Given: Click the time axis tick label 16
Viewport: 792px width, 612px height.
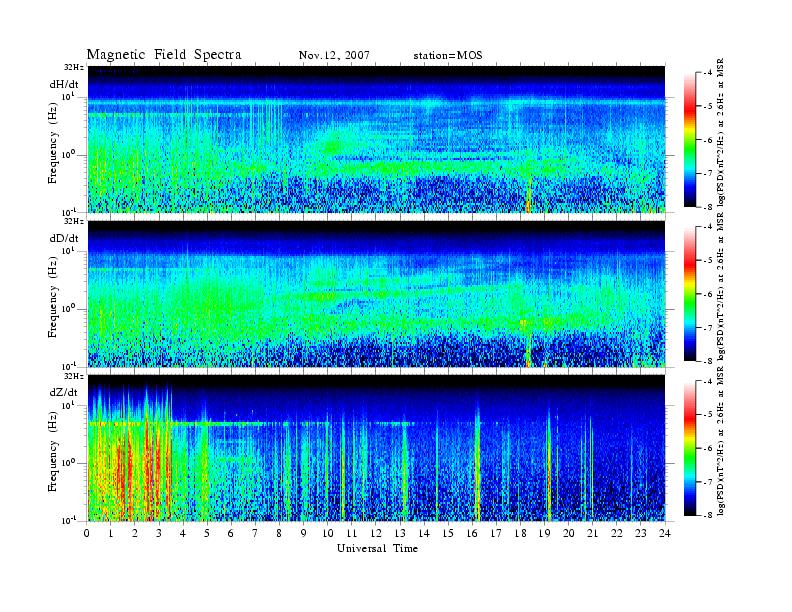Looking at the screenshot, I should [472, 533].
